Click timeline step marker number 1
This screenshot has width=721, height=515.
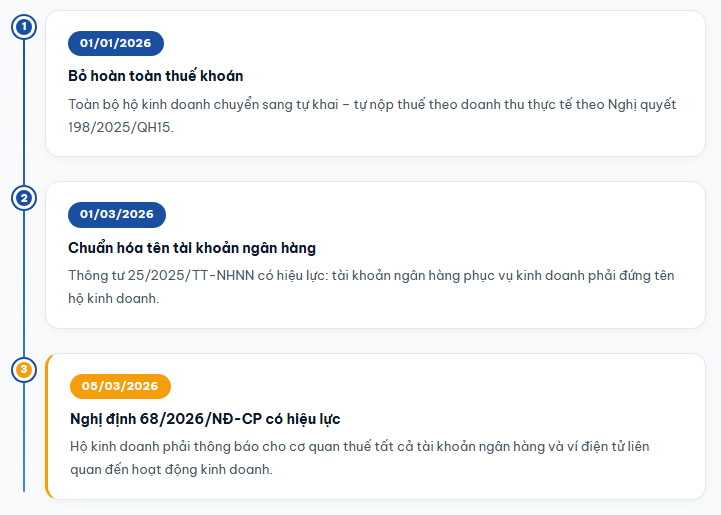tap(24, 26)
